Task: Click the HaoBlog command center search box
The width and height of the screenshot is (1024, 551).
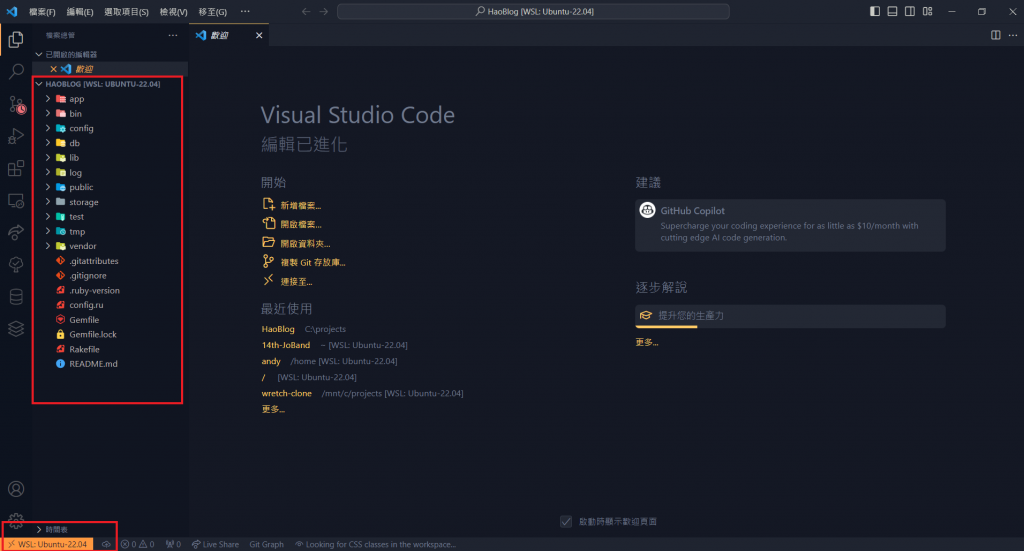Action: [533, 12]
